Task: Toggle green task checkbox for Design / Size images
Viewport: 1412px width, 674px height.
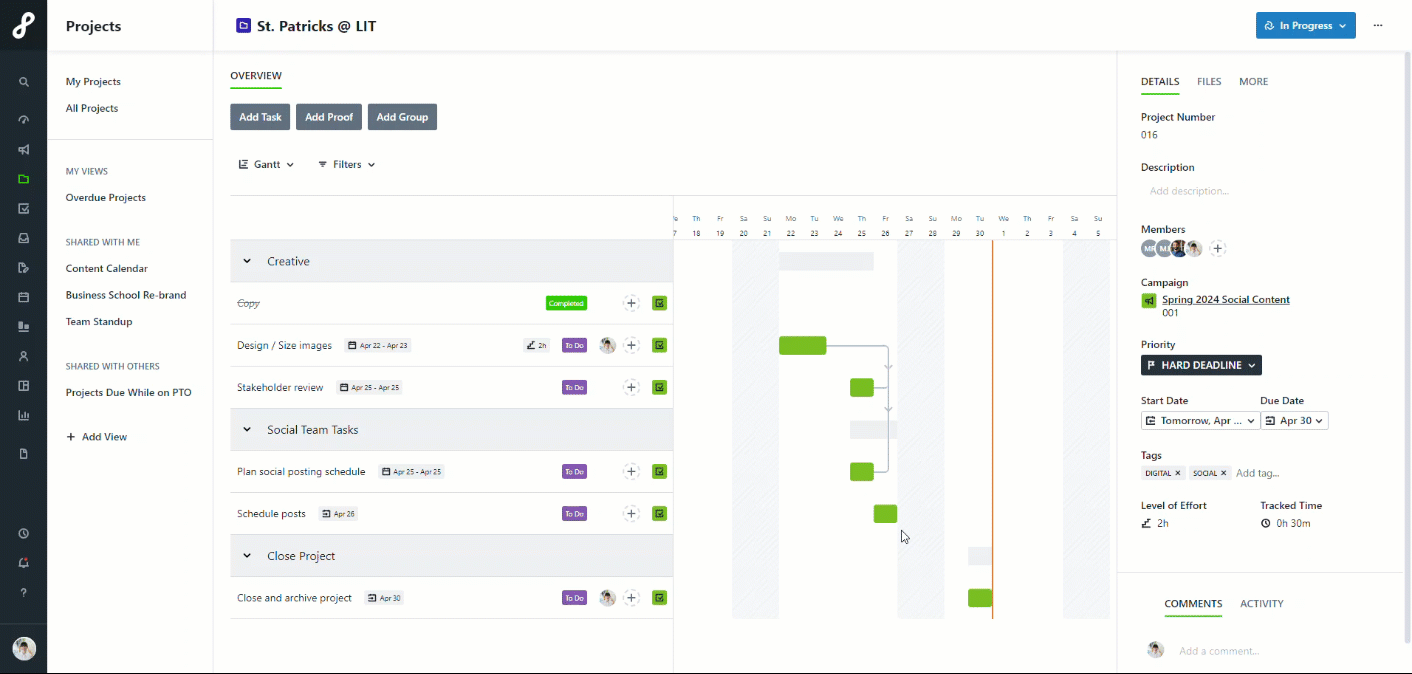Action: 659,345
